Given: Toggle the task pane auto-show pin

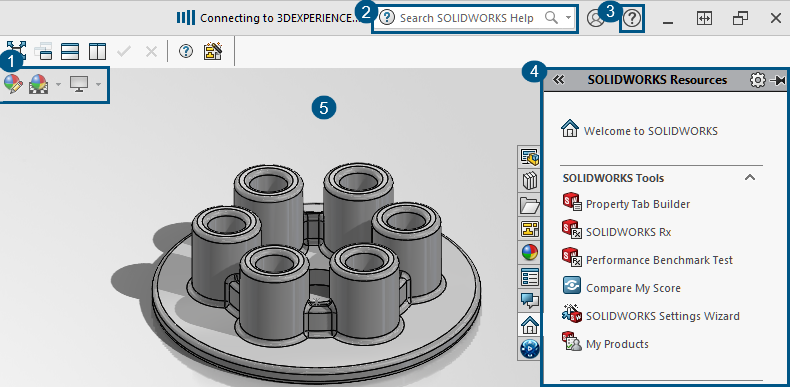Looking at the screenshot, I should pyautogui.click(x=778, y=80).
